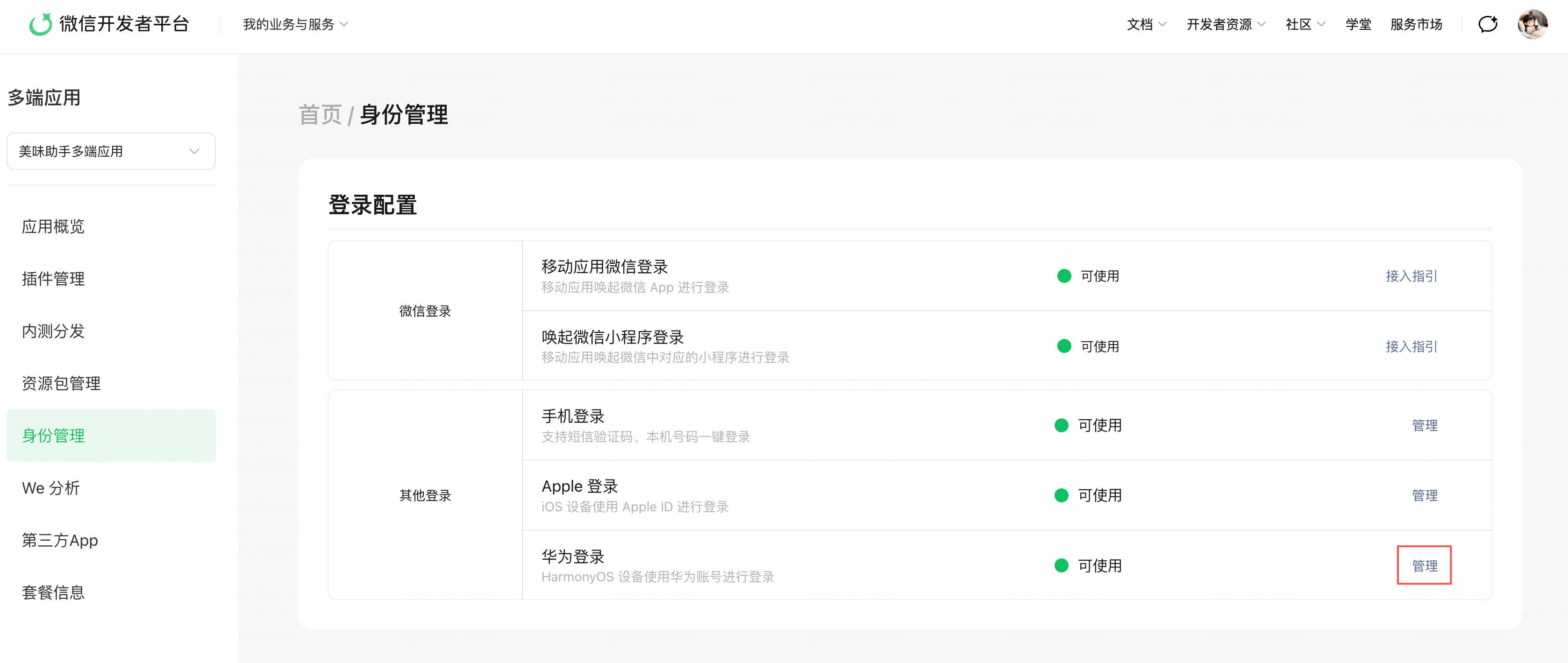Click 首页 breadcrumb link

click(x=320, y=115)
